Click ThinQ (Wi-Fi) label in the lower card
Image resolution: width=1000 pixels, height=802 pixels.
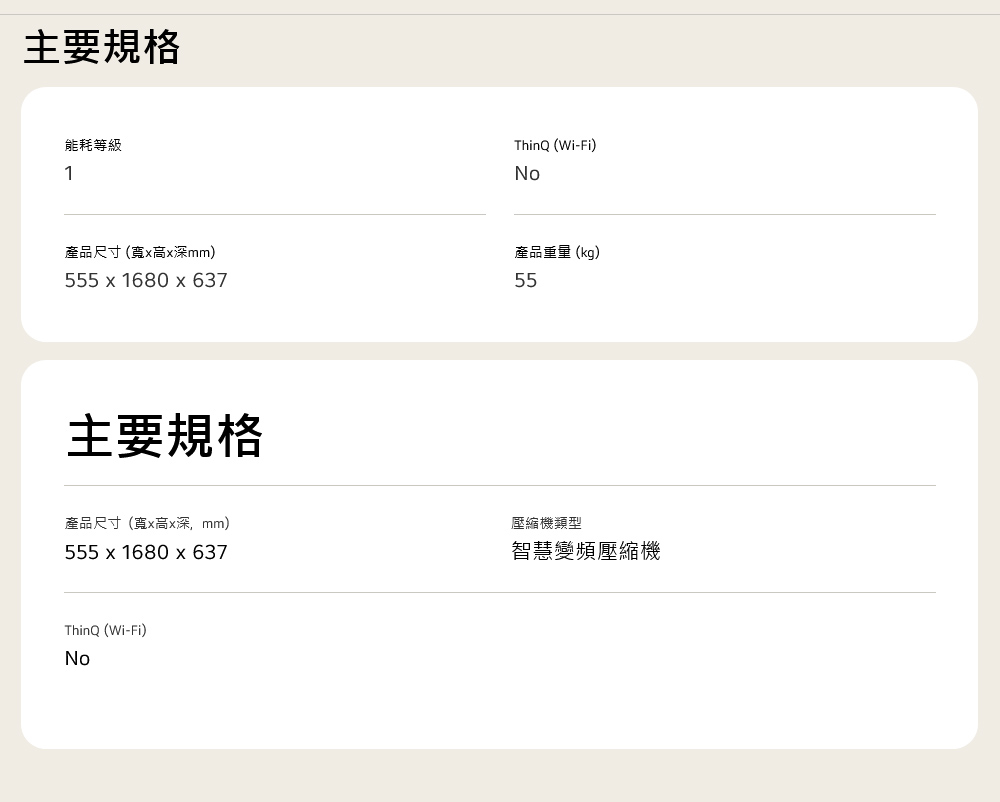click(x=105, y=630)
